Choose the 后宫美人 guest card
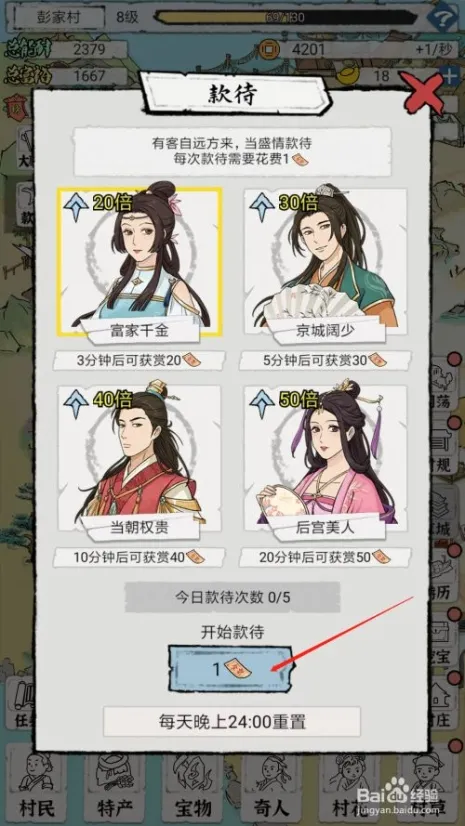 [x=325, y=462]
